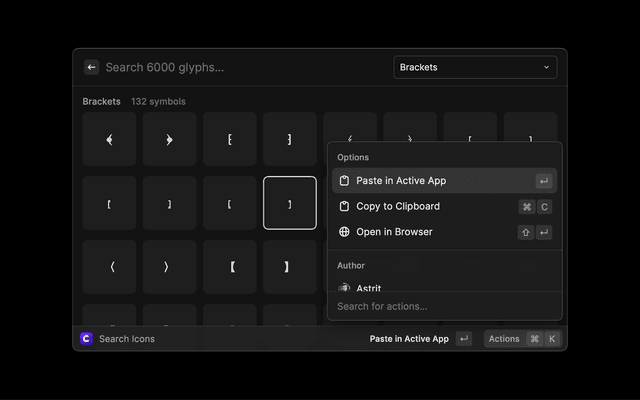640x400 pixels.
Task: Click Paste in Active App footer button
Action: pos(409,339)
